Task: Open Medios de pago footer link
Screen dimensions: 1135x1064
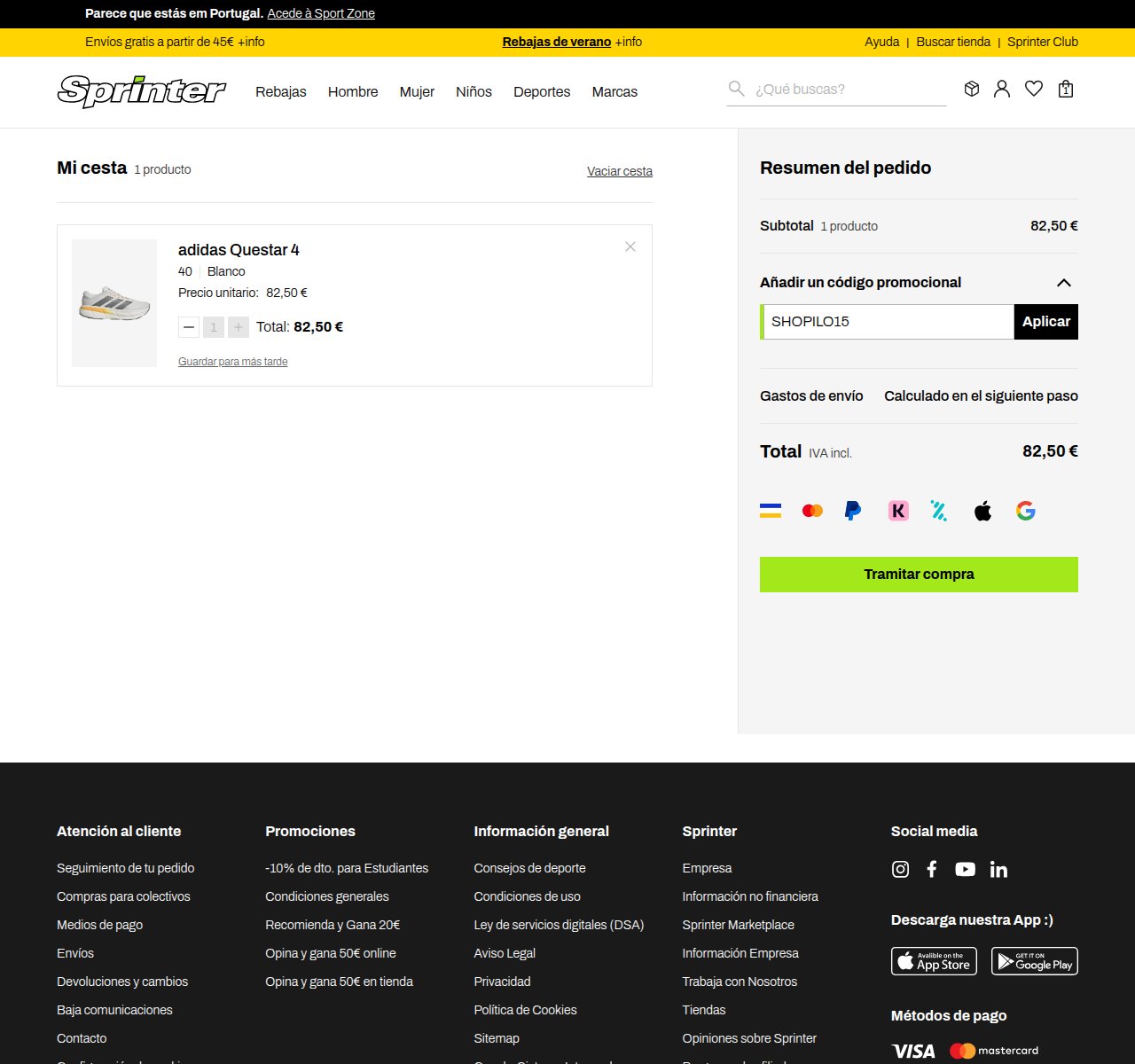Action: tap(99, 925)
